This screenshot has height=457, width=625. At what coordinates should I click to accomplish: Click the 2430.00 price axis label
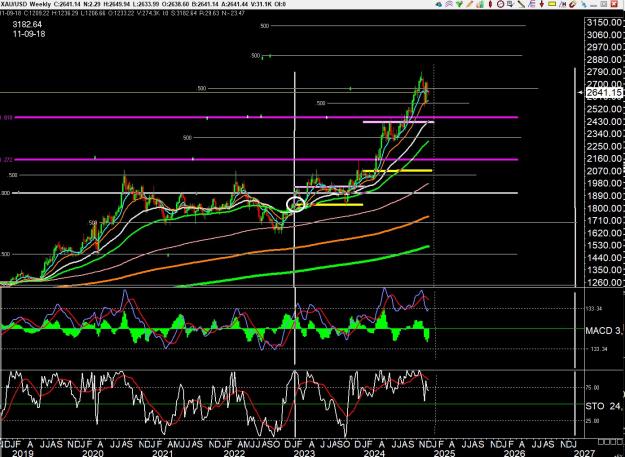coord(605,121)
